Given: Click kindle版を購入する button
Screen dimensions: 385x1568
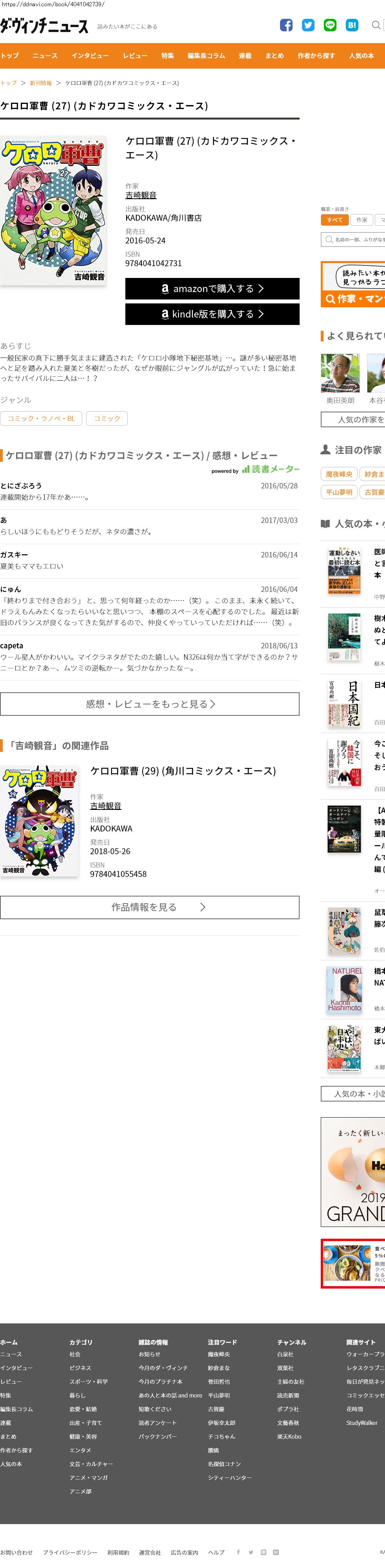Looking at the screenshot, I should pos(212,314).
